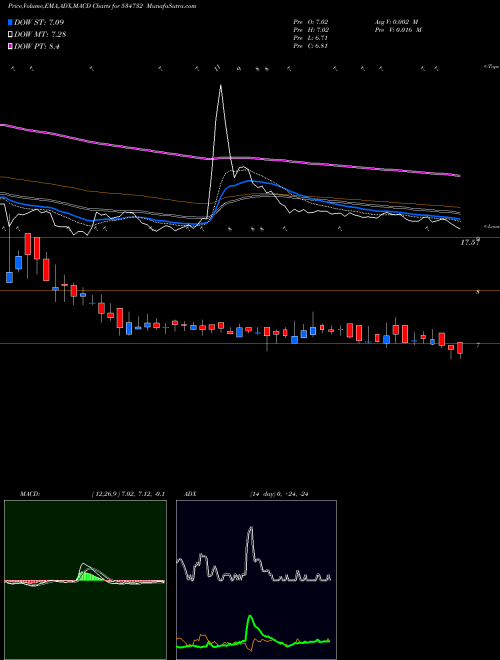Image resolution: width=500 pixels, height=660 pixels.
Task: Click the tall white volume spike peak
Action: [220, 86]
